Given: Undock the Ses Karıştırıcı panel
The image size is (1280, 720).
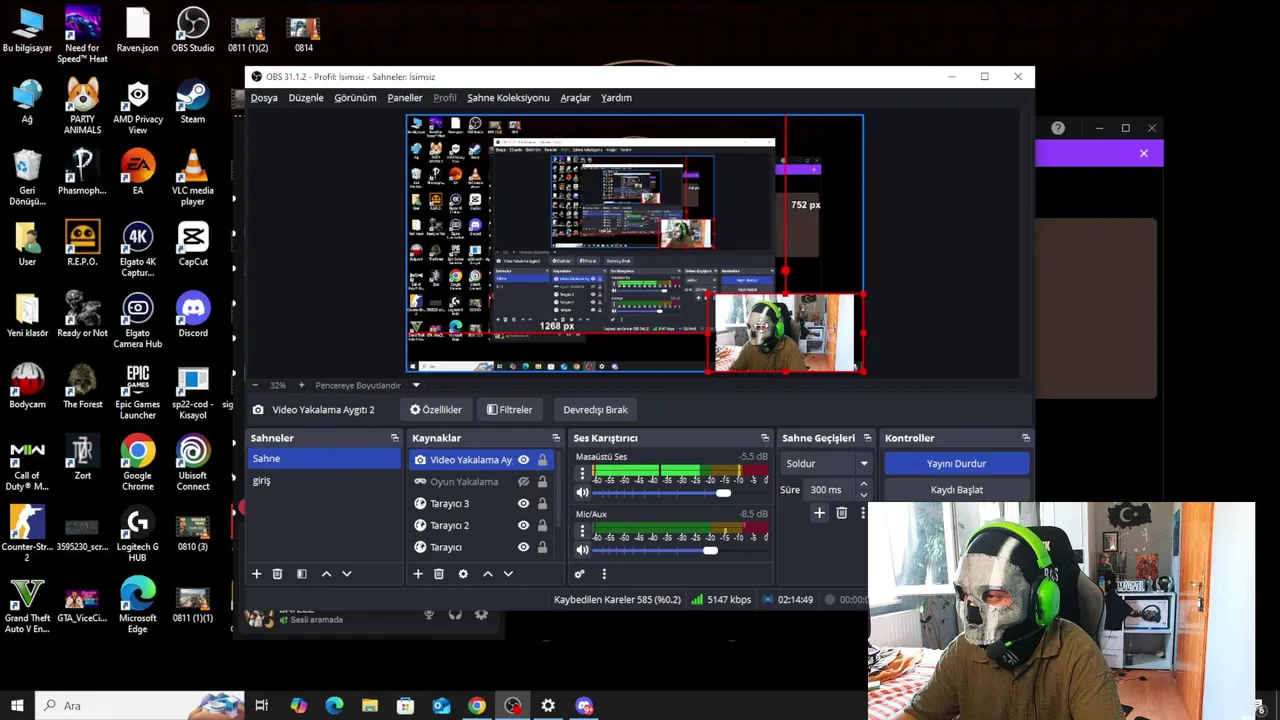Looking at the screenshot, I should click(x=765, y=438).
